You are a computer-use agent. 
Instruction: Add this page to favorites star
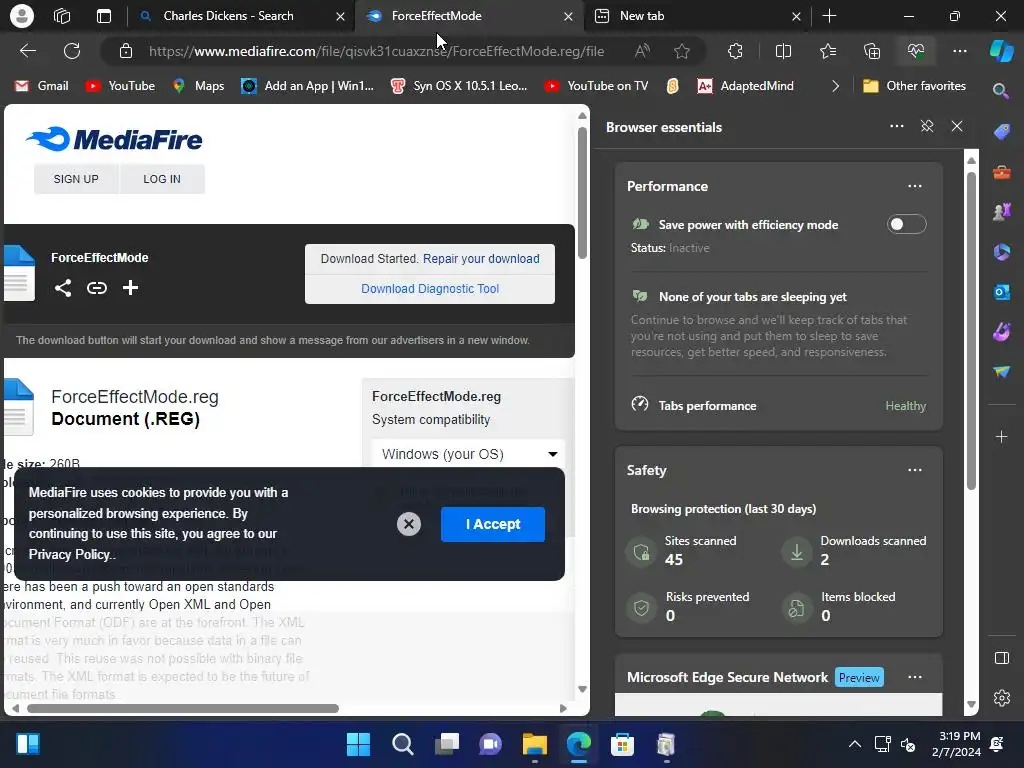point(682,51)
